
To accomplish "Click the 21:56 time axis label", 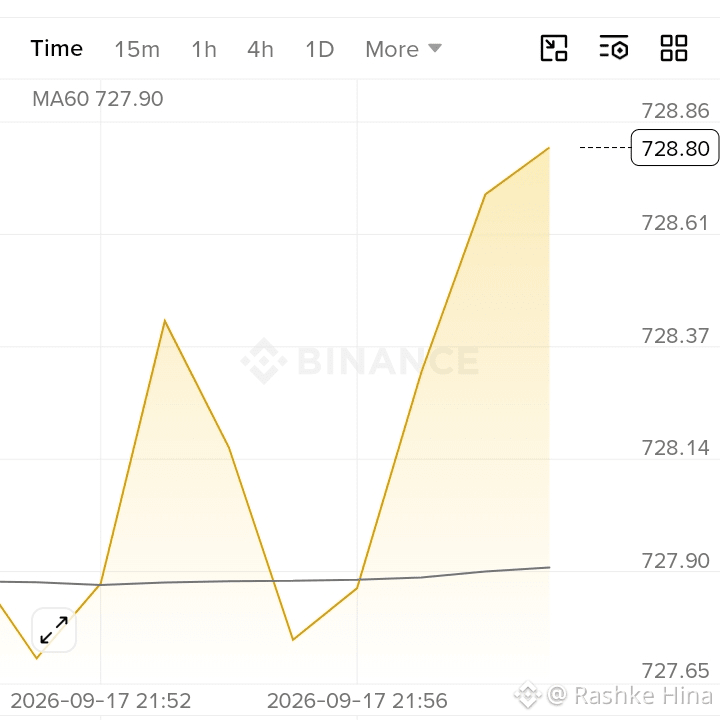I will coord(357,701).
